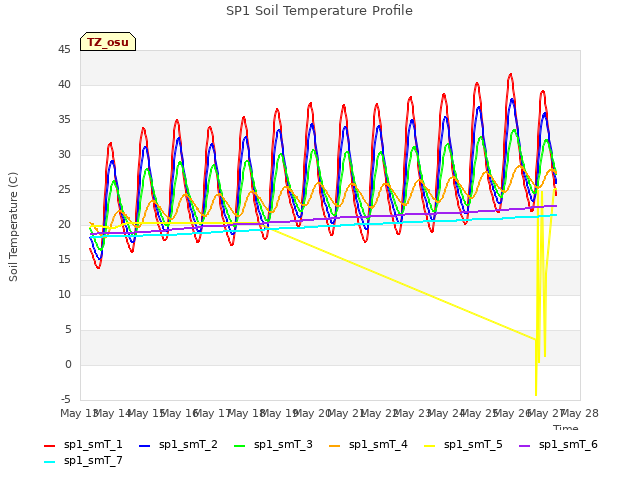The width and height of the screenshot is (640, 480).
Task: Click the TZ_osu annotation box
Action: [x=108, y=42]
